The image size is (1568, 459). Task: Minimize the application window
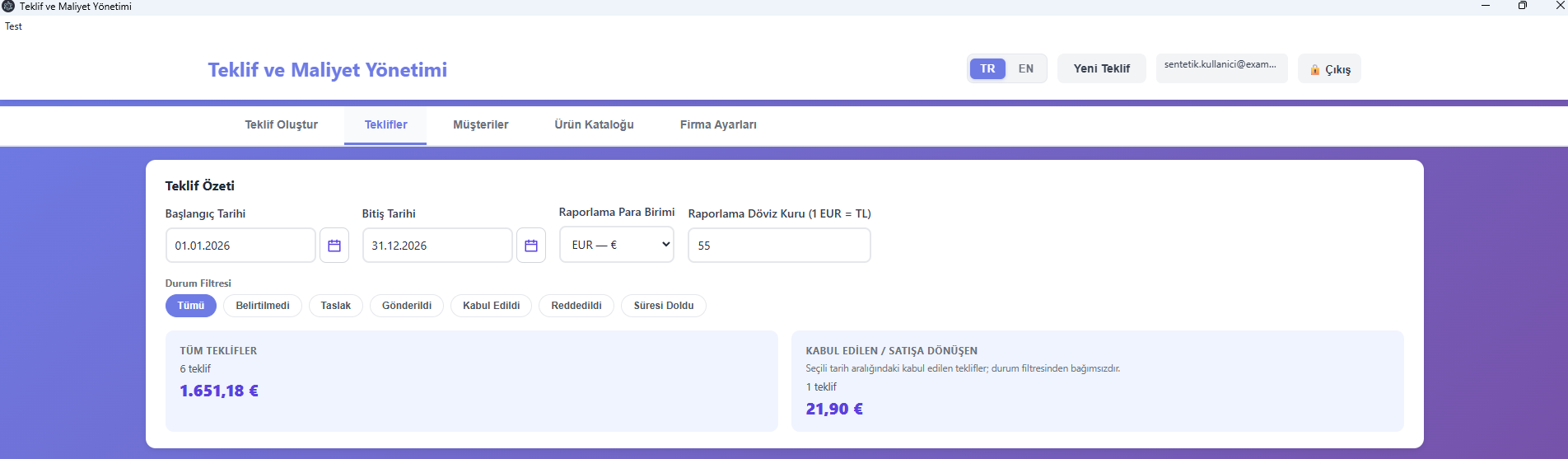1486,6
